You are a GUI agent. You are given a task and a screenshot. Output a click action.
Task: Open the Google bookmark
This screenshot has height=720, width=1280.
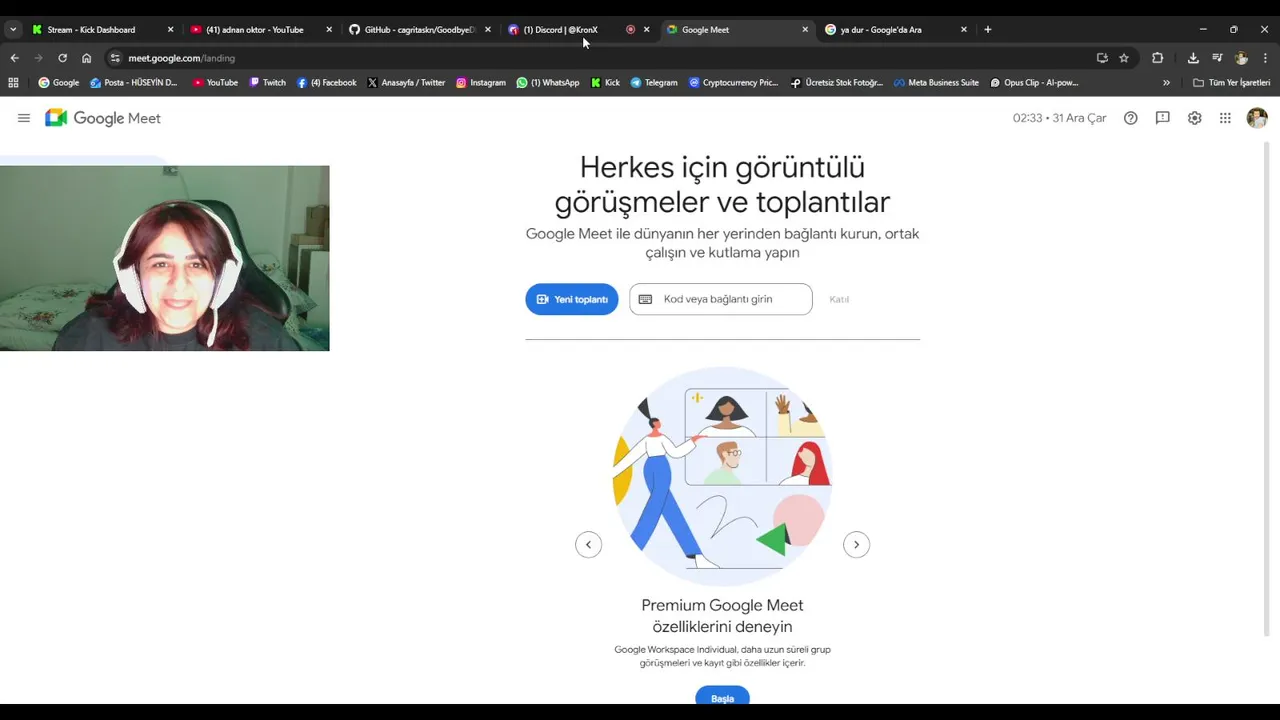click(59, 83)
